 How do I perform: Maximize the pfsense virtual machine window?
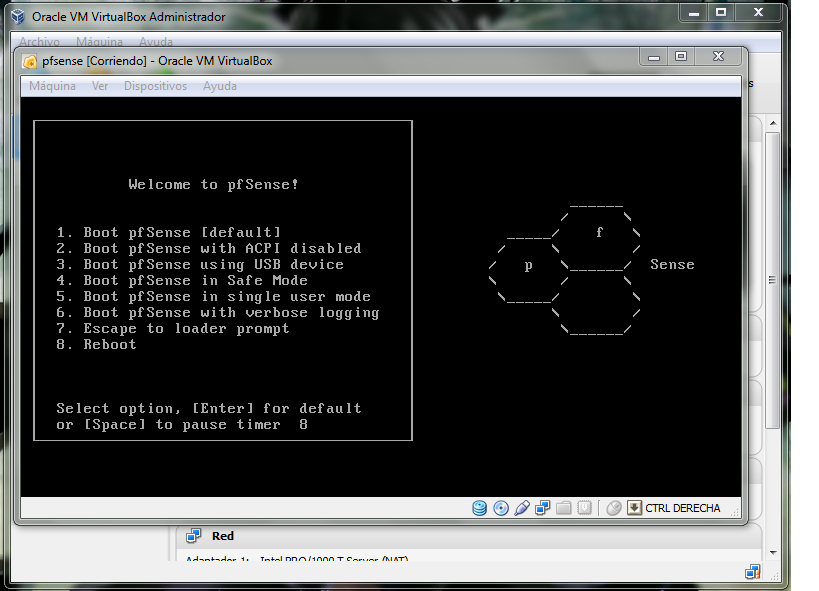tap(681, 57)
